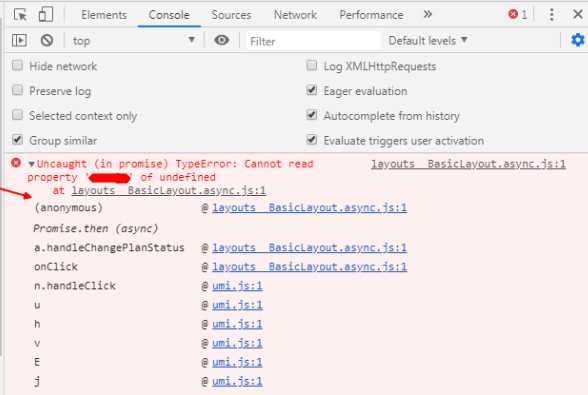The image size is (588, 395).
Task: Open n.handleClick umi.js:1 link
Action: 237,286
